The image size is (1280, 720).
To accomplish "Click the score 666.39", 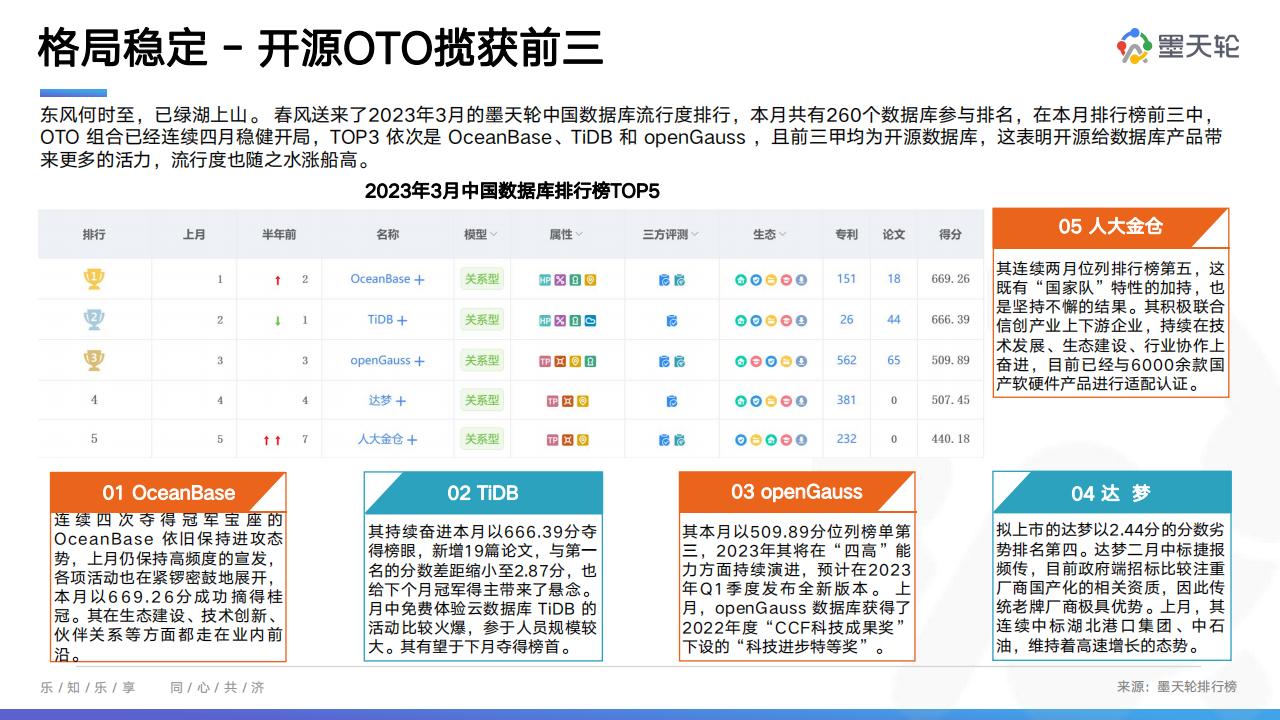I will 950,320.
